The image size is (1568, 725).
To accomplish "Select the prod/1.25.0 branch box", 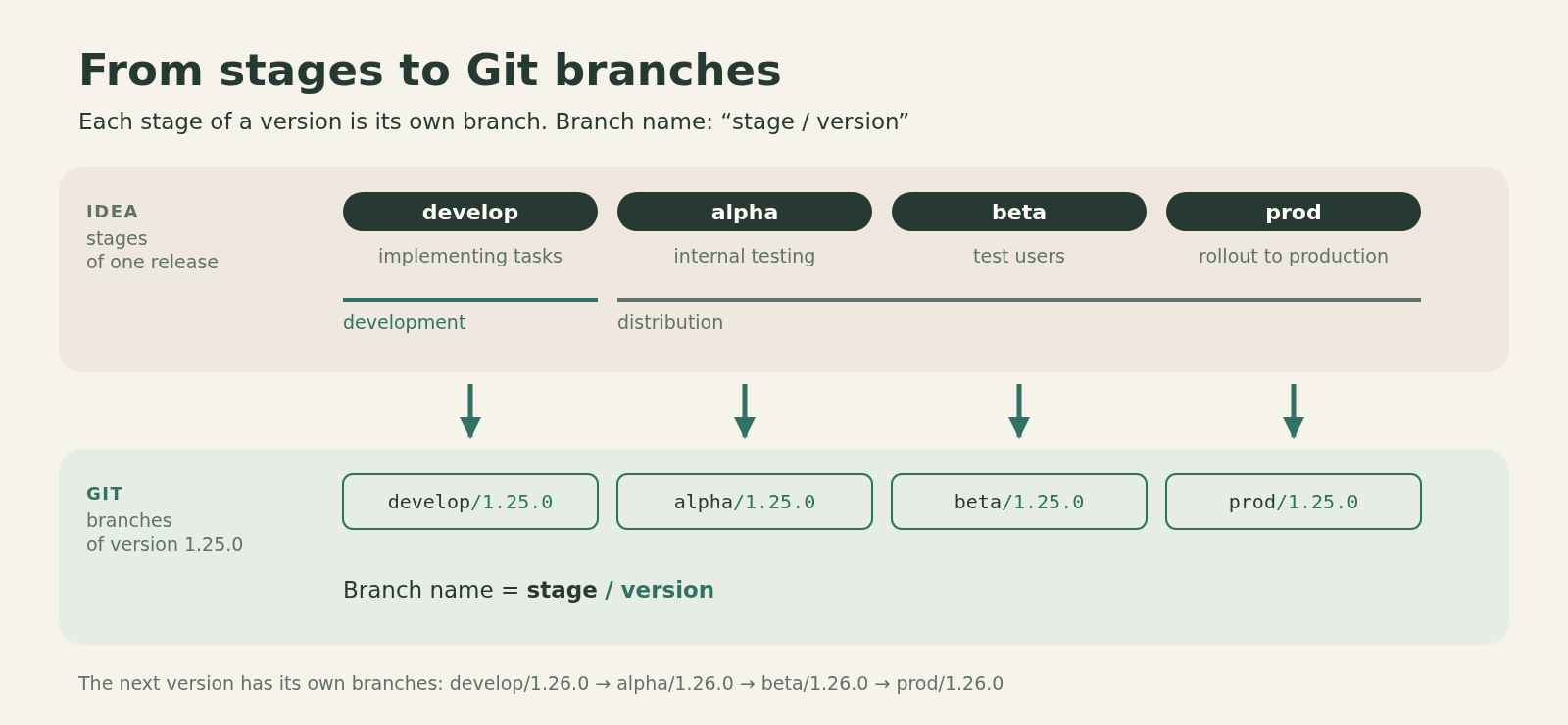I will pyautogui.click(x=1294, y=502).
